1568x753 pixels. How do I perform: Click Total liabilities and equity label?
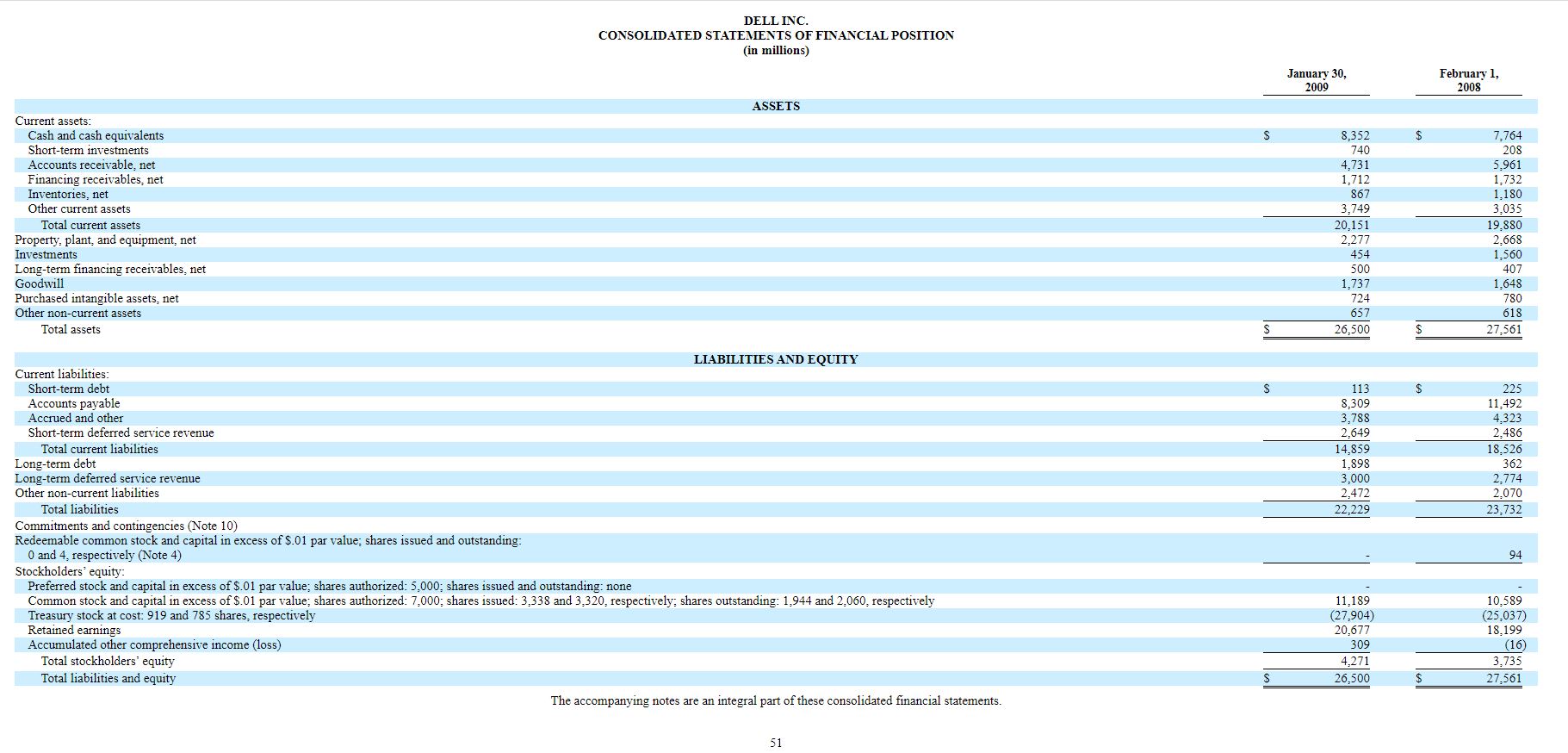[108, 678]
